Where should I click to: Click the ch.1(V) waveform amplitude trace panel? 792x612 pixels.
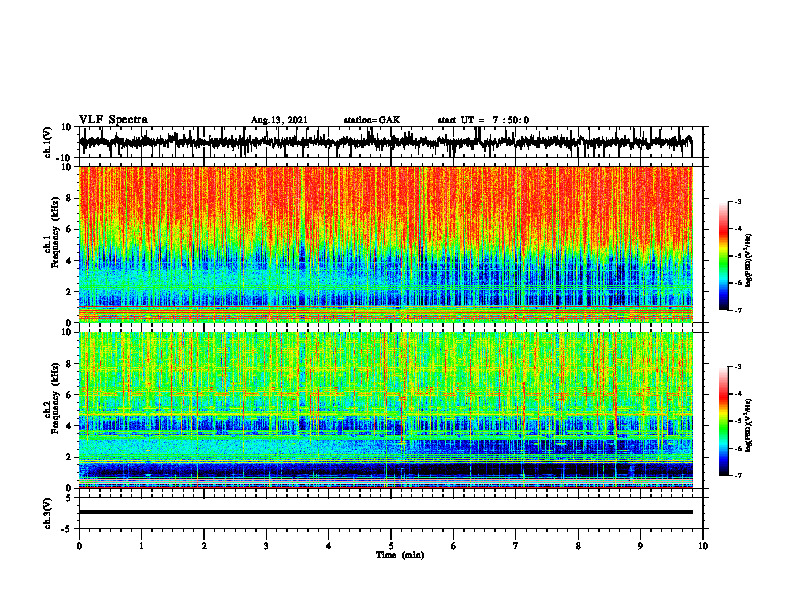point(390,142)
